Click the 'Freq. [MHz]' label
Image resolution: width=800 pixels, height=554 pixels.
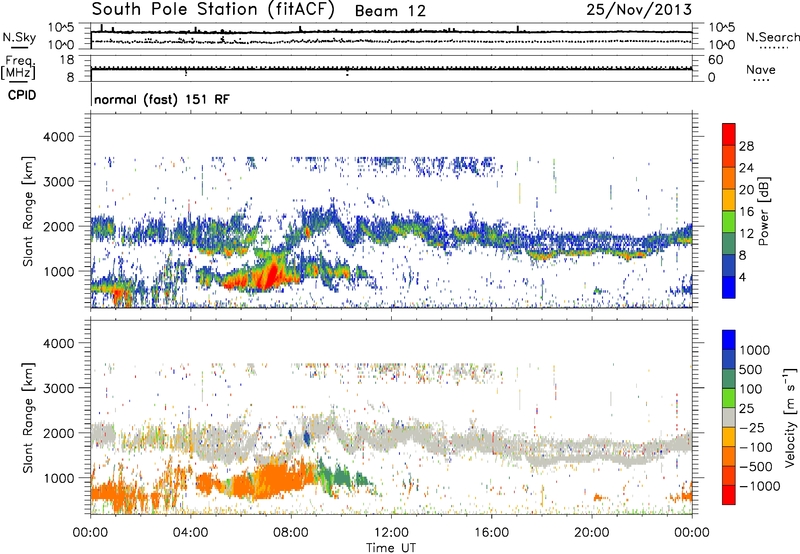18,68
